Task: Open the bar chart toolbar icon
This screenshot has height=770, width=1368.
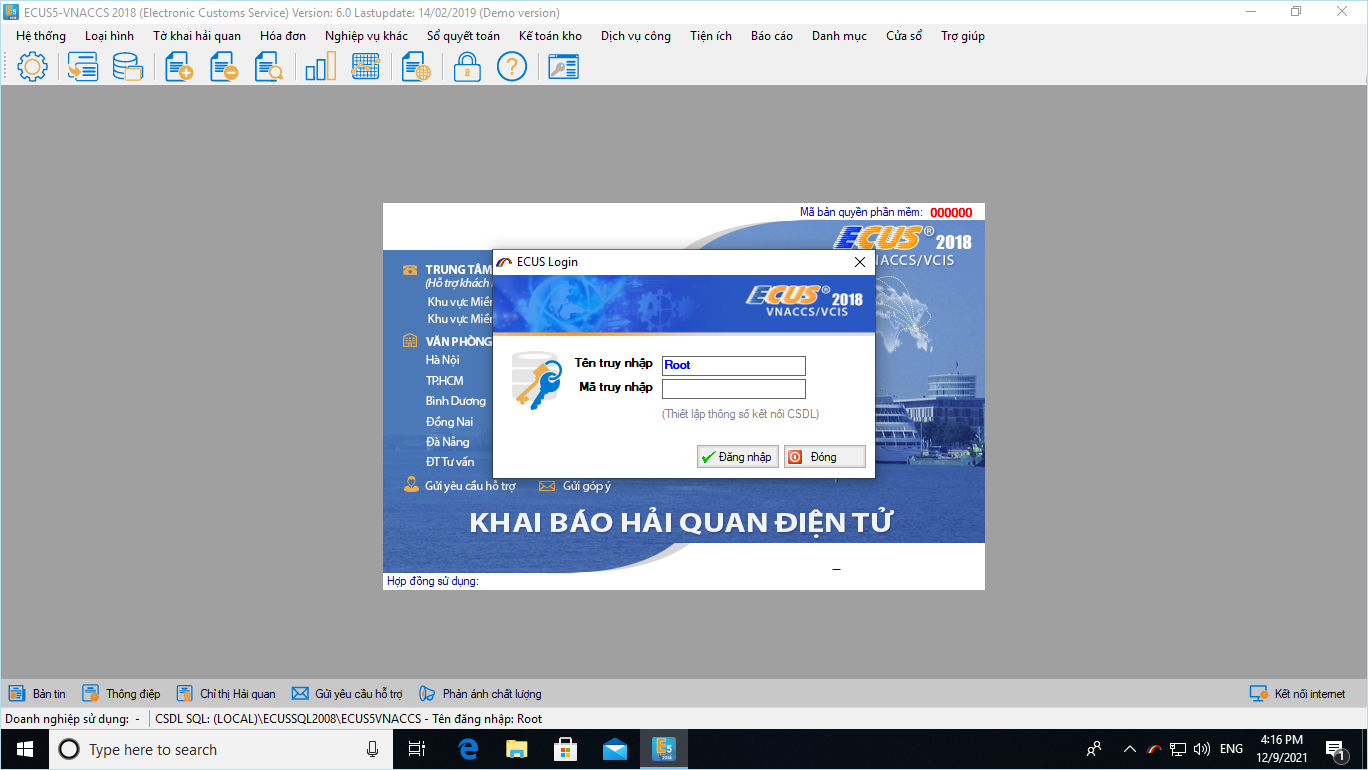Action: pos(320,67)
